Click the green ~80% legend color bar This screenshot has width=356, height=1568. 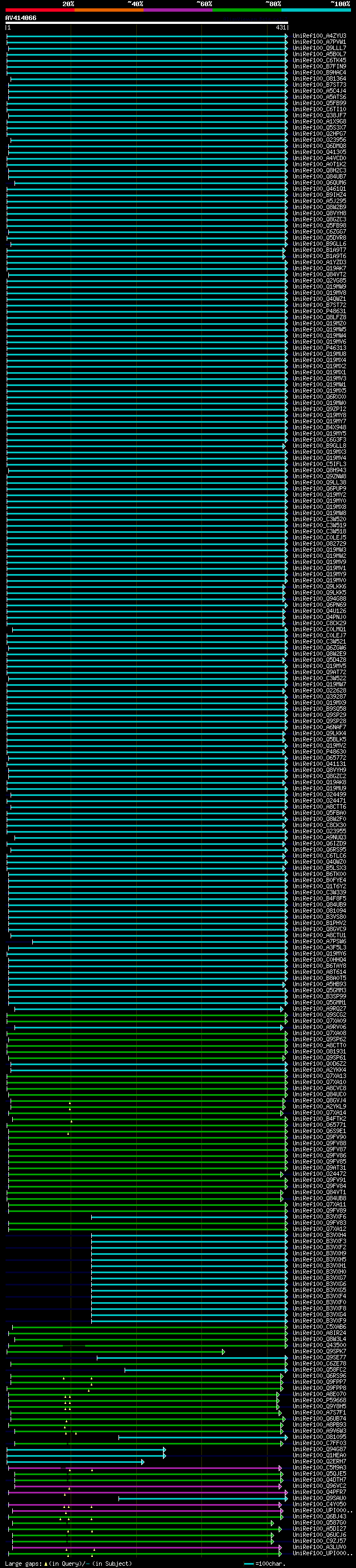[x=247, y=10]
